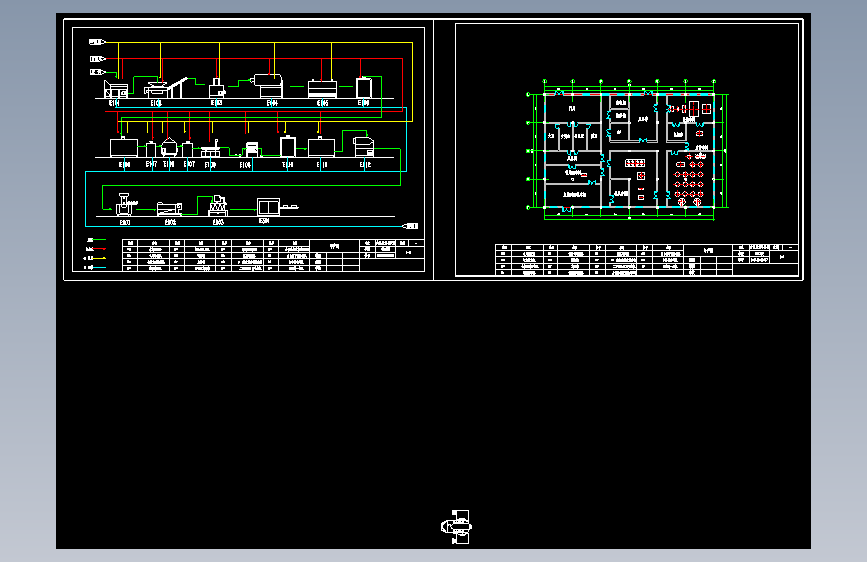Click the red pipeline inlet tag
The width and height of the screenshot is (867, 562).
pos(97,59)
